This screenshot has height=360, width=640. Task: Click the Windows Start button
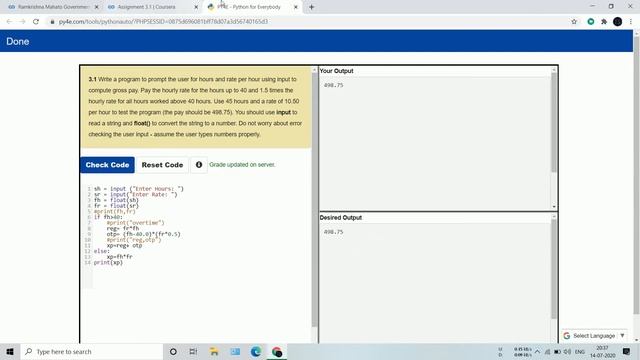pos(10,351)
